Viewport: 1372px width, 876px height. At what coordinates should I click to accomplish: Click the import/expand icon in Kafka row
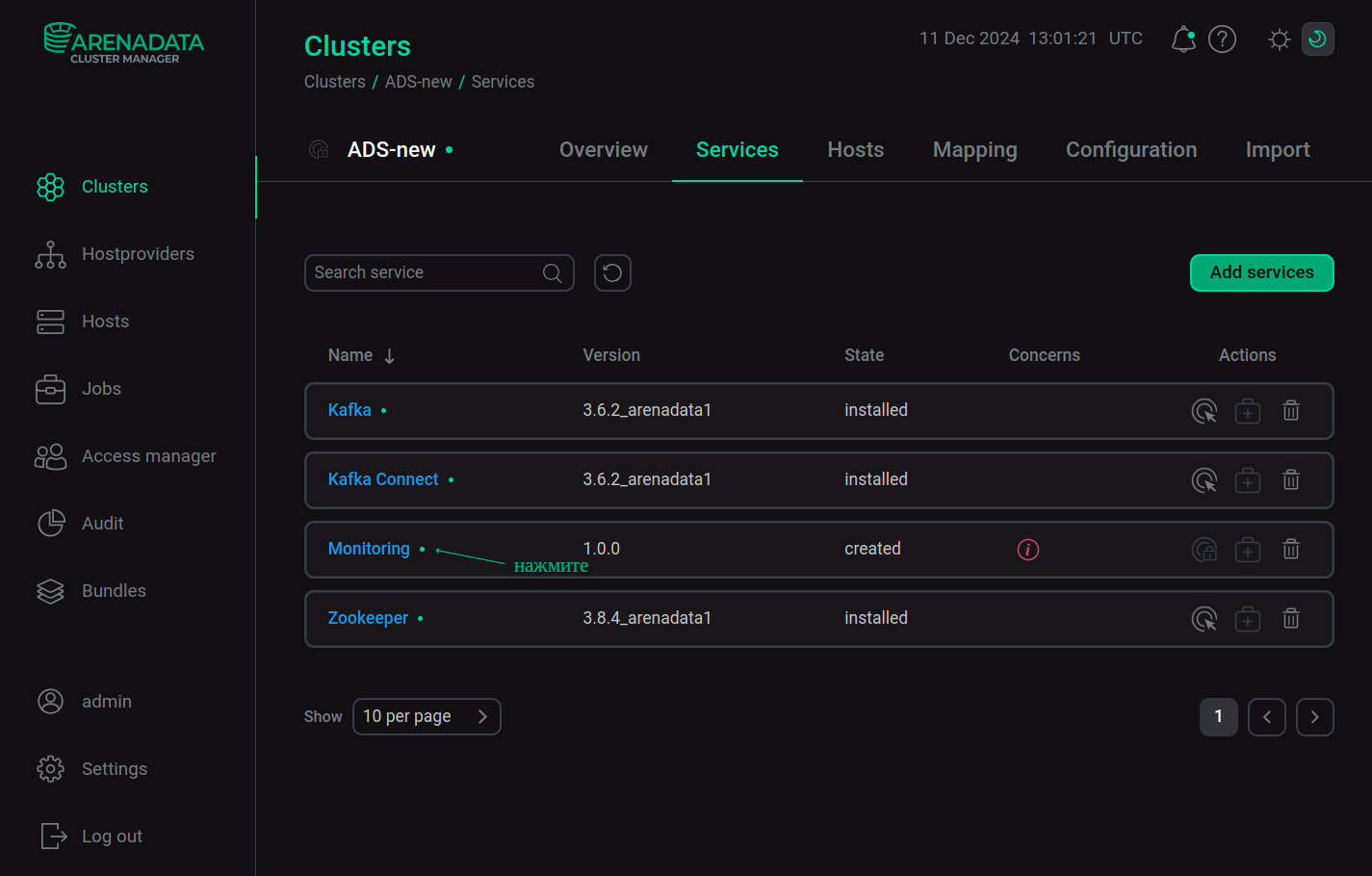click(1248, 411)
